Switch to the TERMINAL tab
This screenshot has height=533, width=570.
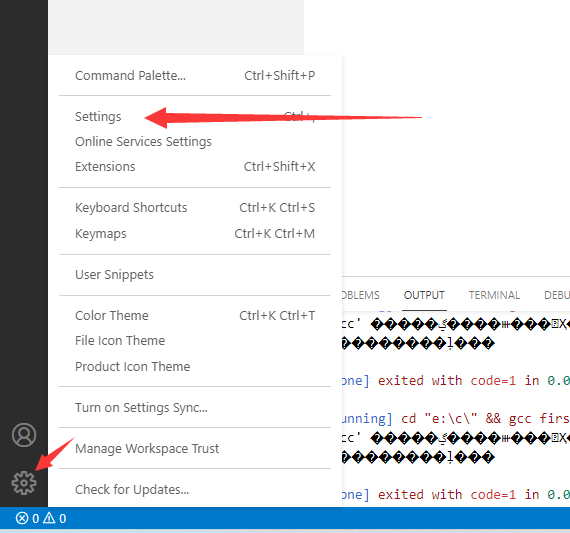pyautogui.click(x=494, y=295)
